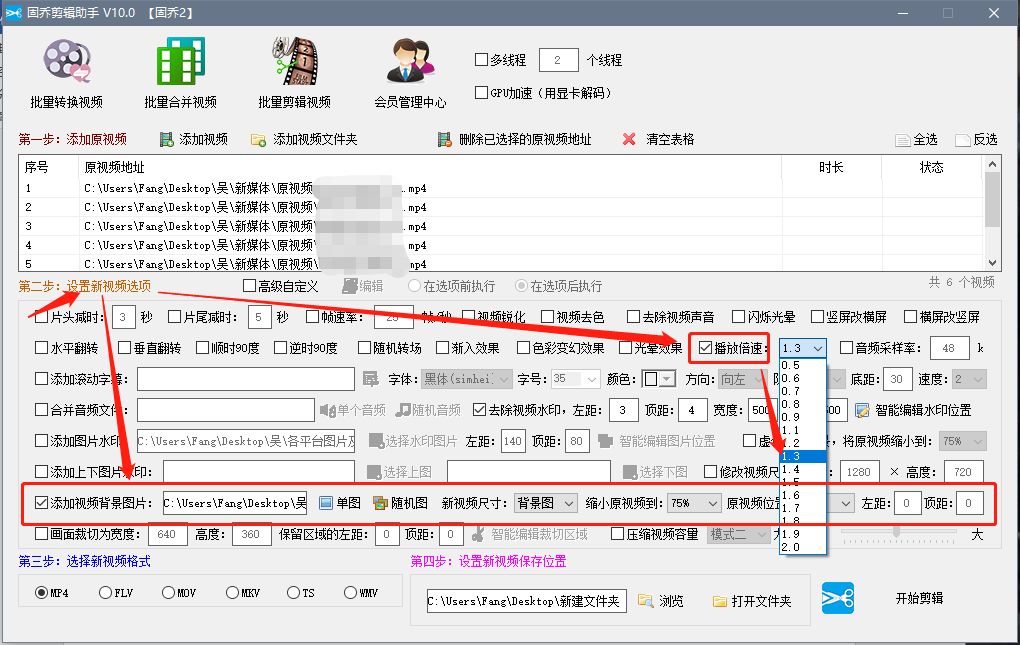The height and width of the screenshot is (645, 1020).
Task: Select 1.9 in speed list
Action: tap(803, 534)
